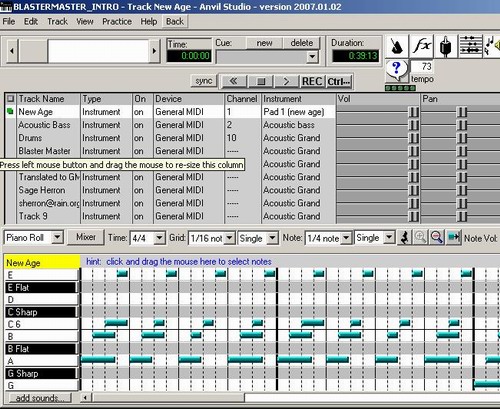Click the song position slider thumb
This screenshot has width=500, height=409.
coord(33,51)
